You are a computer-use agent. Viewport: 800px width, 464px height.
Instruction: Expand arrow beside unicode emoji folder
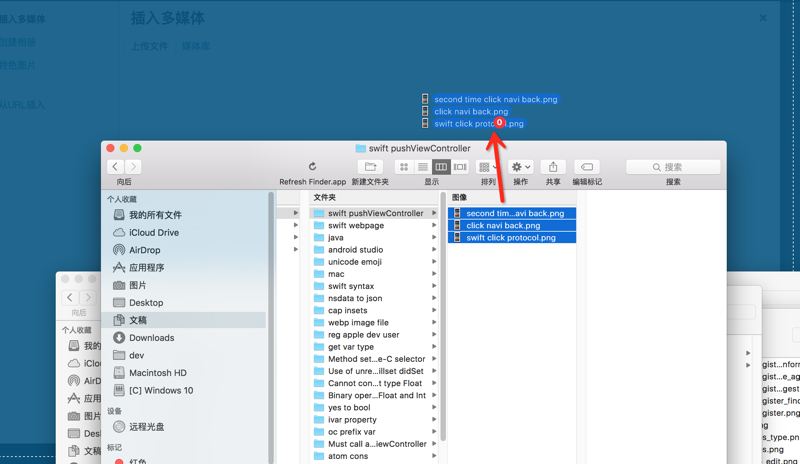point(434,262)
